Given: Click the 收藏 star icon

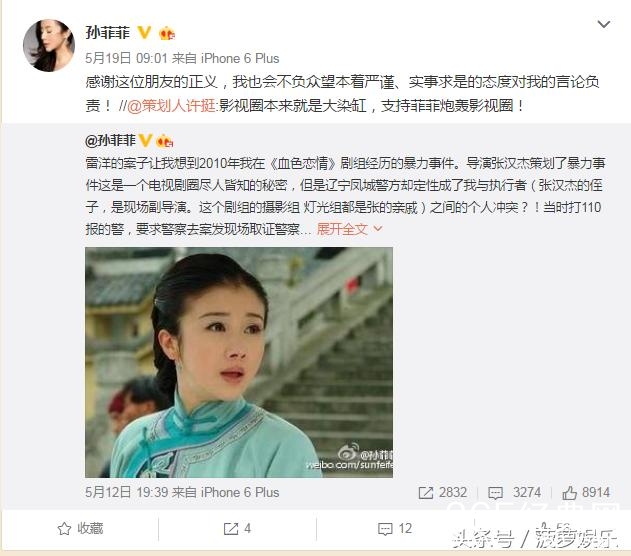Looking at the screenshot, I should tap(64, 529).
